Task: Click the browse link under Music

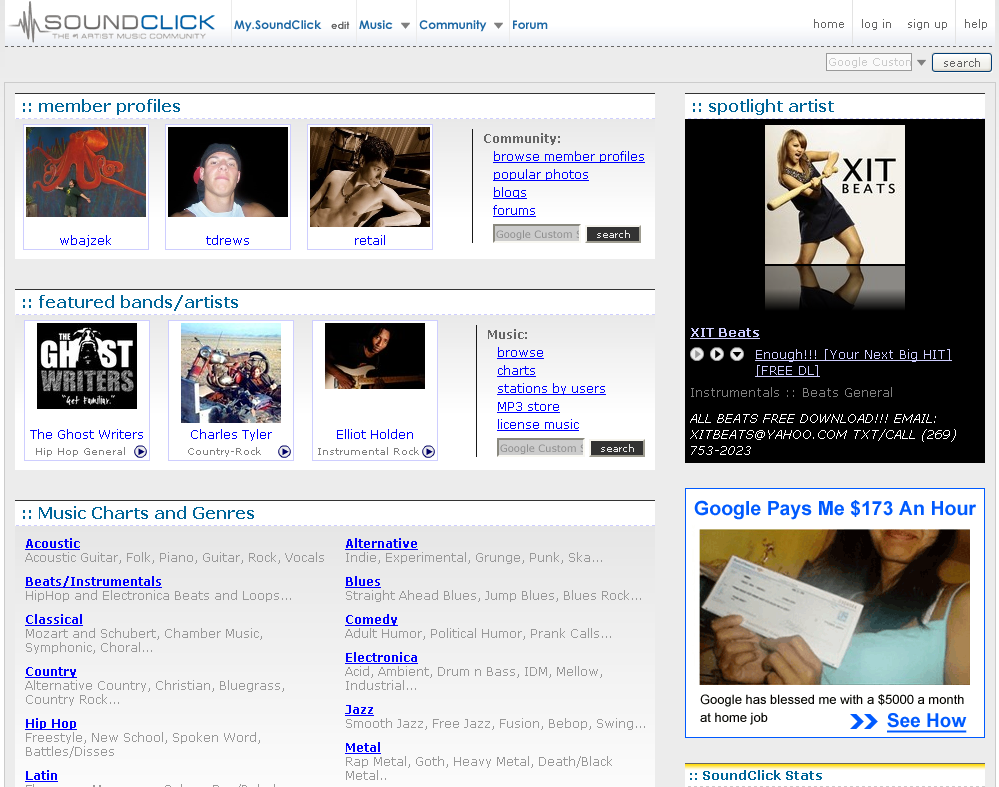Action: (520, 352)
